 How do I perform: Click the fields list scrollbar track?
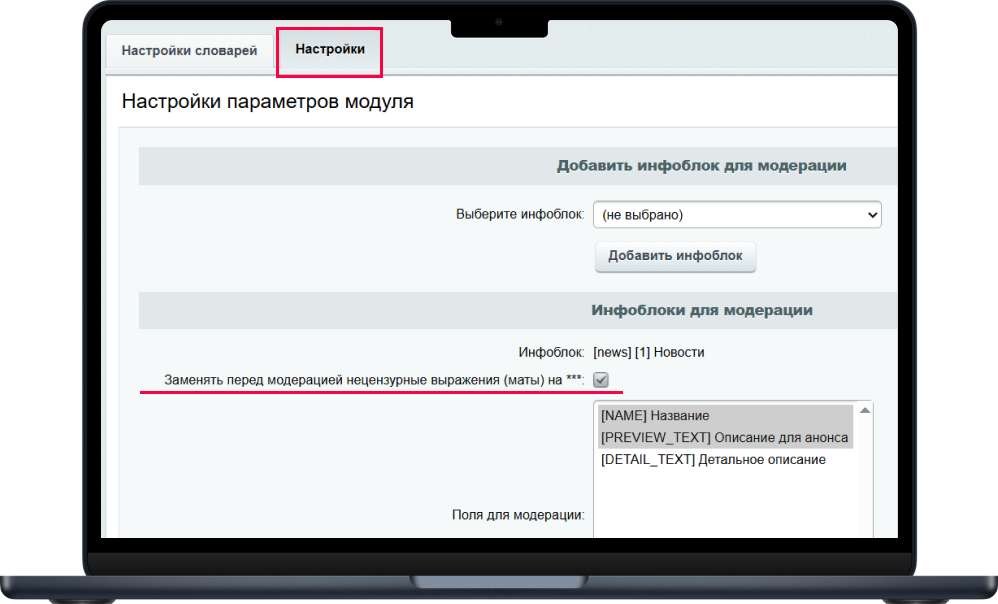click(x=865, y=480)
